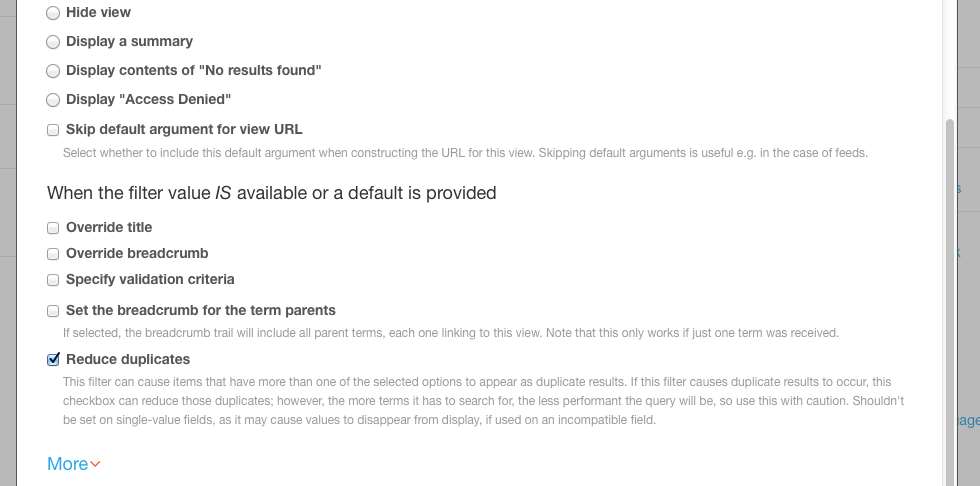This screenshot has height=486, width=980.
Task: Click the "Hide view" label text
Action: click(98, 13)
